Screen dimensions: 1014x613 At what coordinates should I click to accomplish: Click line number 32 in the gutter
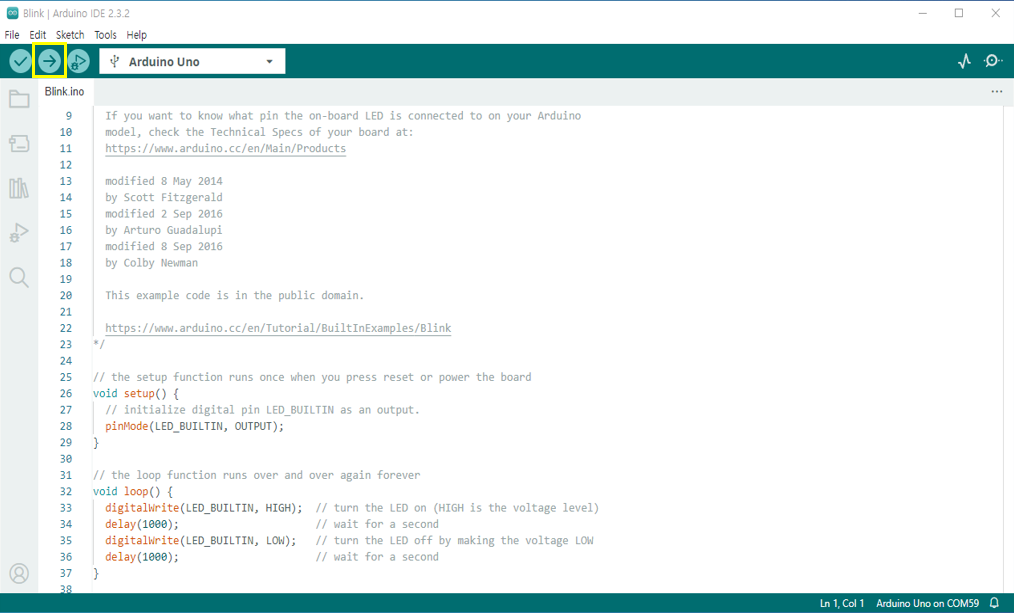66,491
